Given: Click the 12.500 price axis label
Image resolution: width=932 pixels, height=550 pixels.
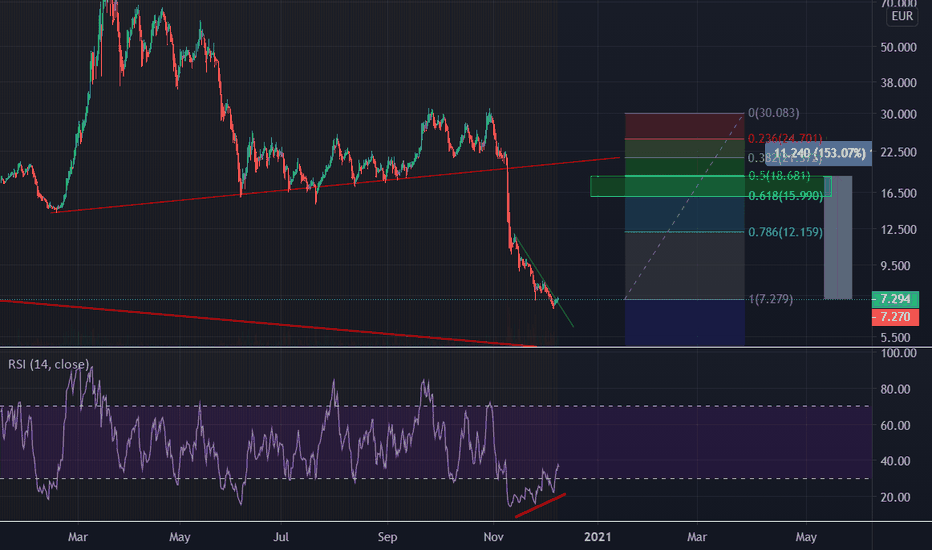Looking at the screenshot, I should tap(898, 230).
